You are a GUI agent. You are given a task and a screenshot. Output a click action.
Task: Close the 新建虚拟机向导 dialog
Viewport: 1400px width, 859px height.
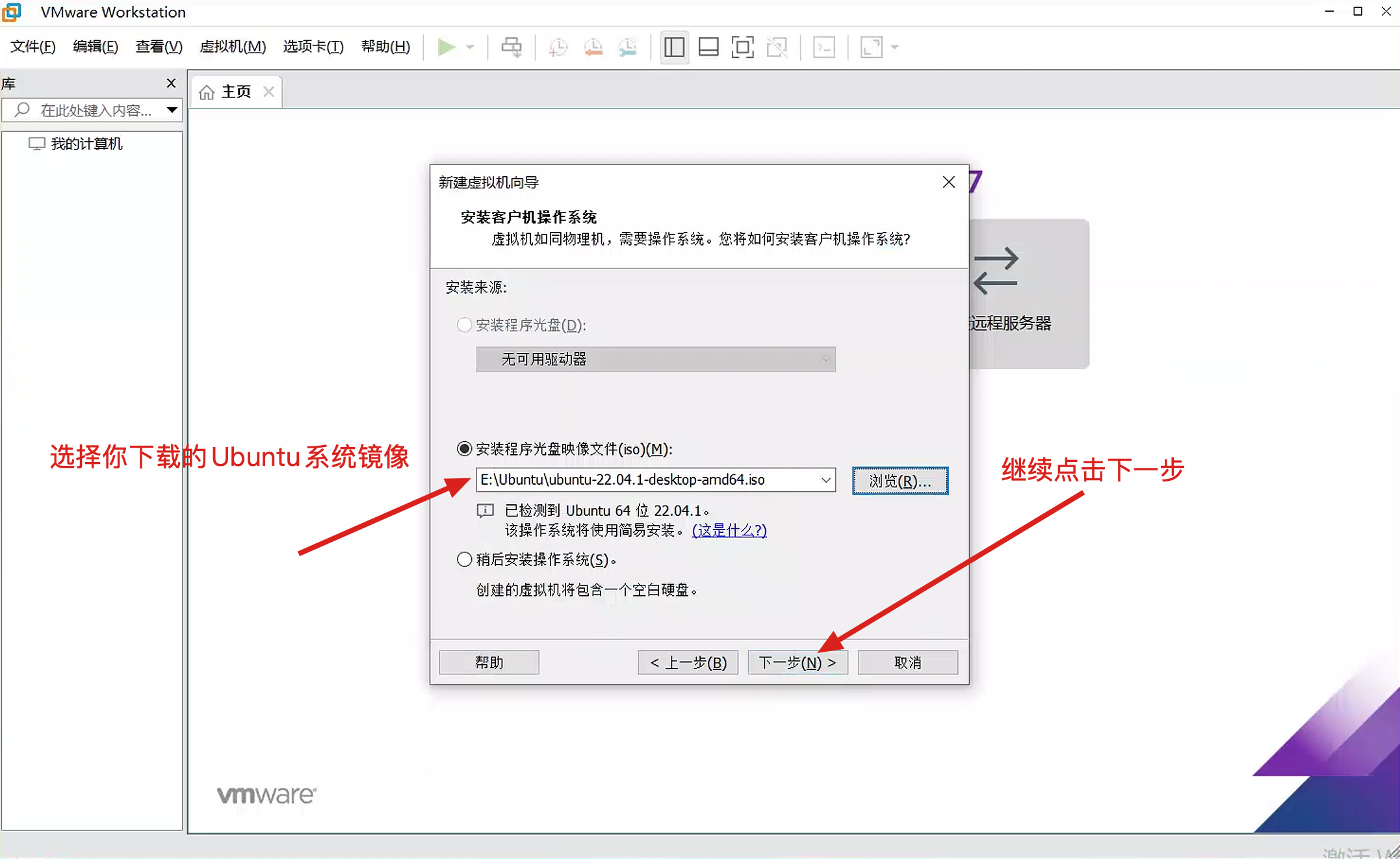click(948, 182)
